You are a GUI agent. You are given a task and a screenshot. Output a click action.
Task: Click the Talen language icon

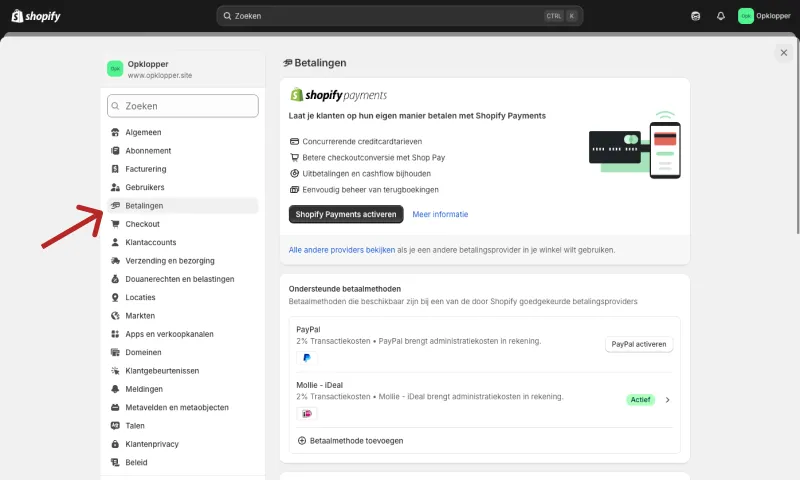tap(115, 426)
